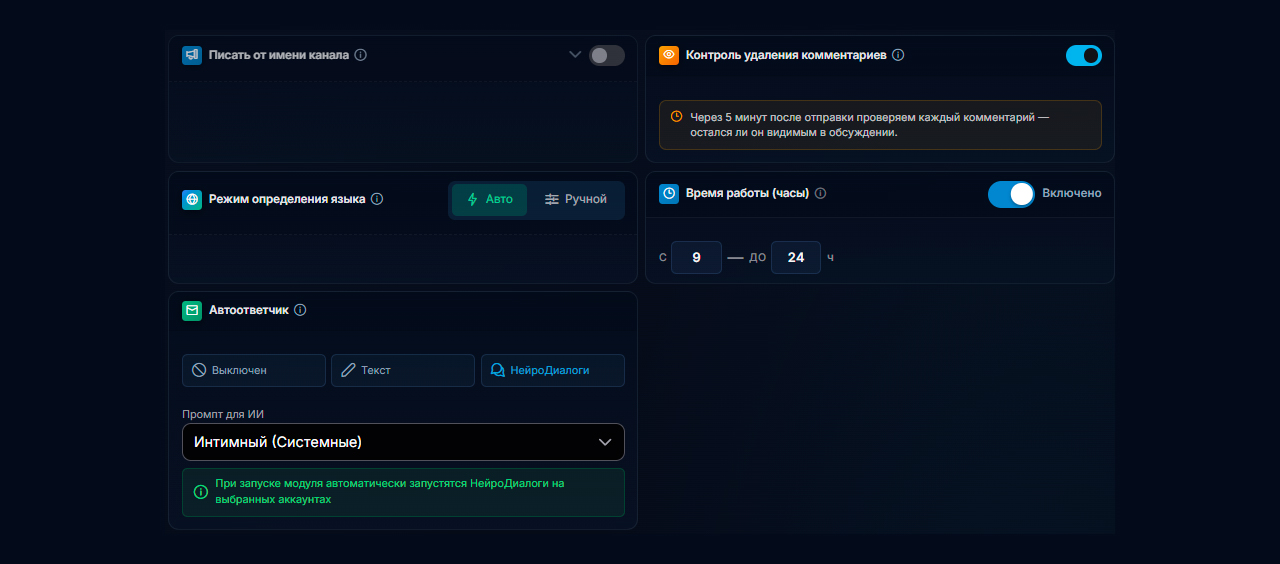
Task: Click the info icon in the green НейроДиалоги notice
Action: coord(201,492)
